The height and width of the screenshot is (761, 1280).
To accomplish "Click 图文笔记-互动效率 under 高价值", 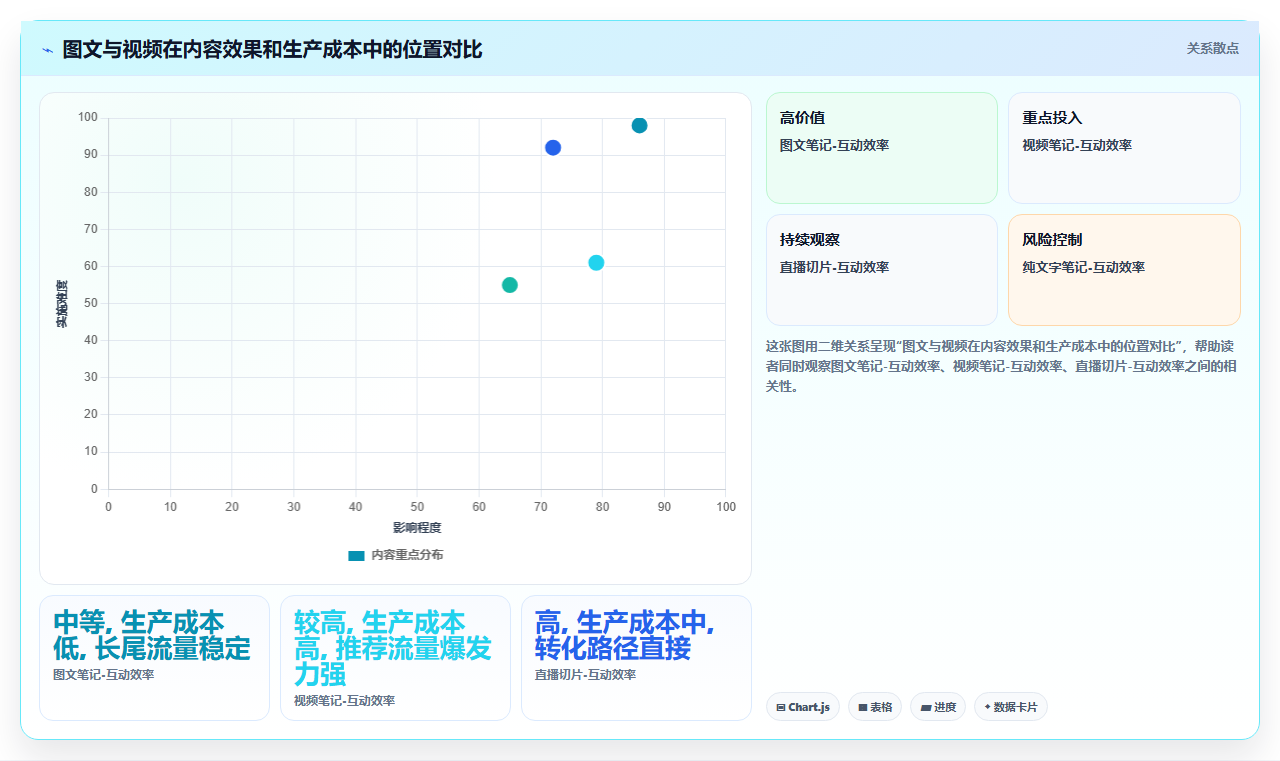I will tap(834, 146).
